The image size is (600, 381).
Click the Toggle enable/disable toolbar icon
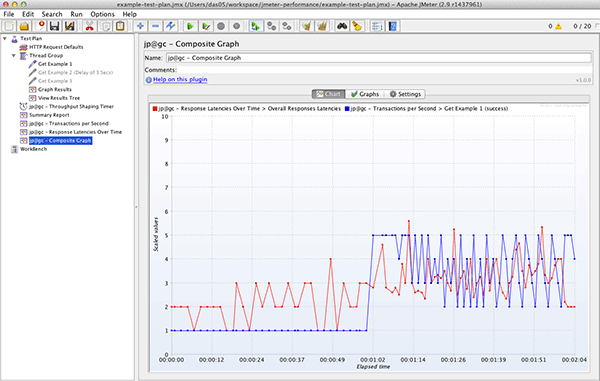(x=170, y=26)
